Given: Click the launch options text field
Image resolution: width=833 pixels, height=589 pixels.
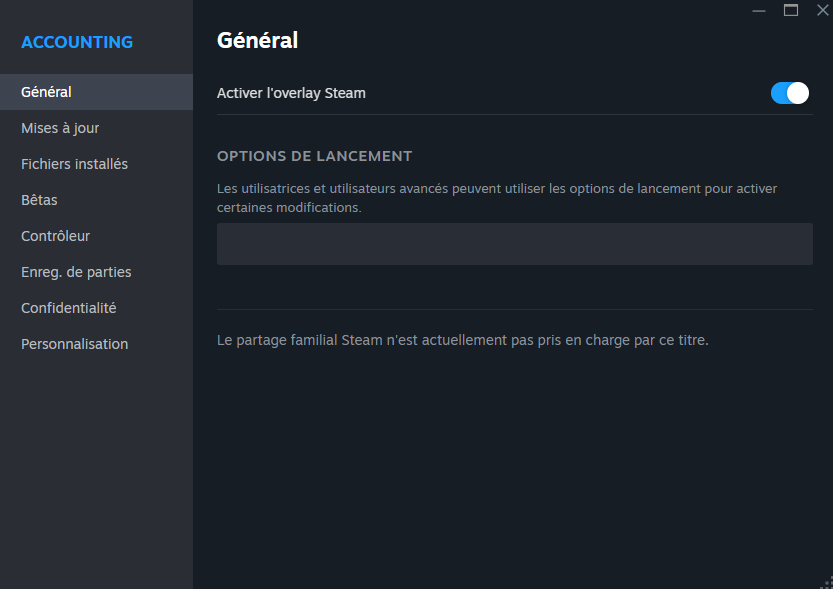Looking at the screenshot, I should click(x=514, y=244).
